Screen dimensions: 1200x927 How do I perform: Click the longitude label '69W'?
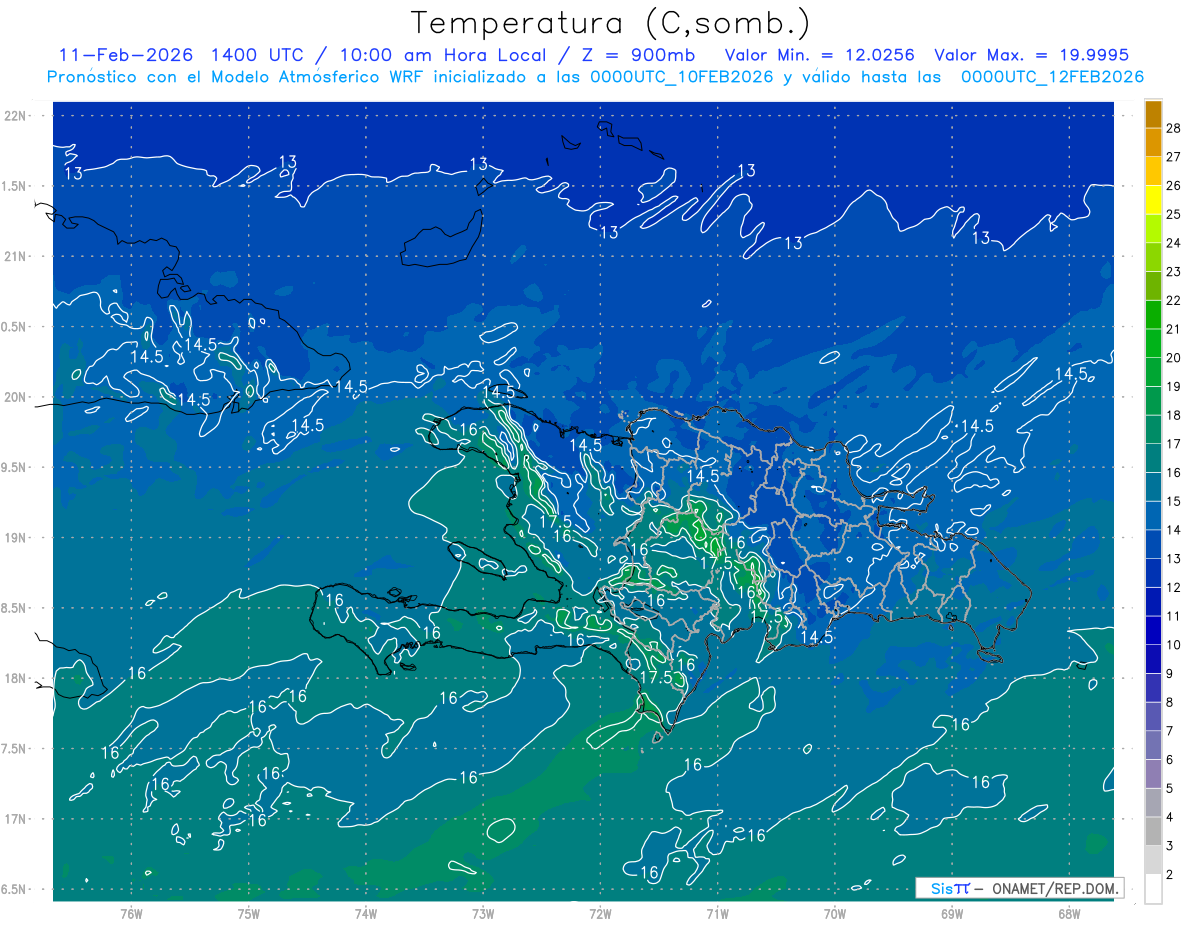[x=952, y=914]
